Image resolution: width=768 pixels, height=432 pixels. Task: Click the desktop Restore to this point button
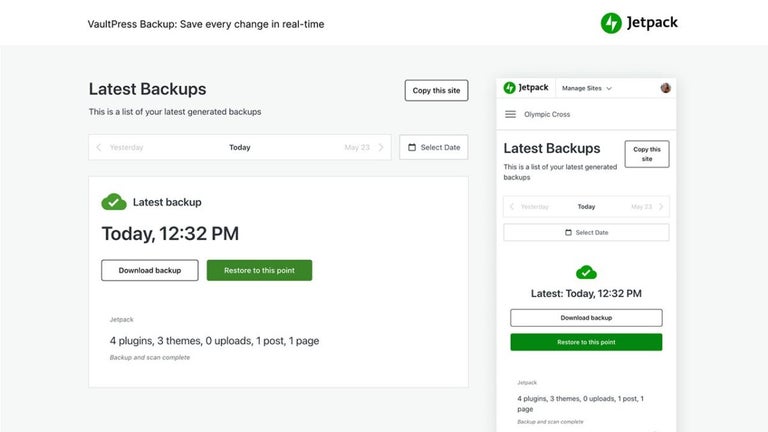(x=259, y=270)
